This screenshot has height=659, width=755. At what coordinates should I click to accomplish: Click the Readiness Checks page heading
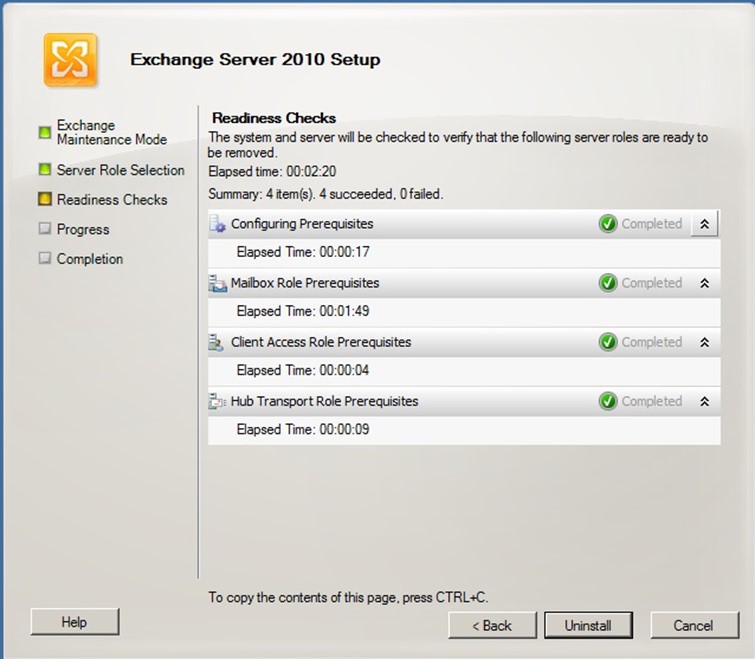[x=274, y=118]
